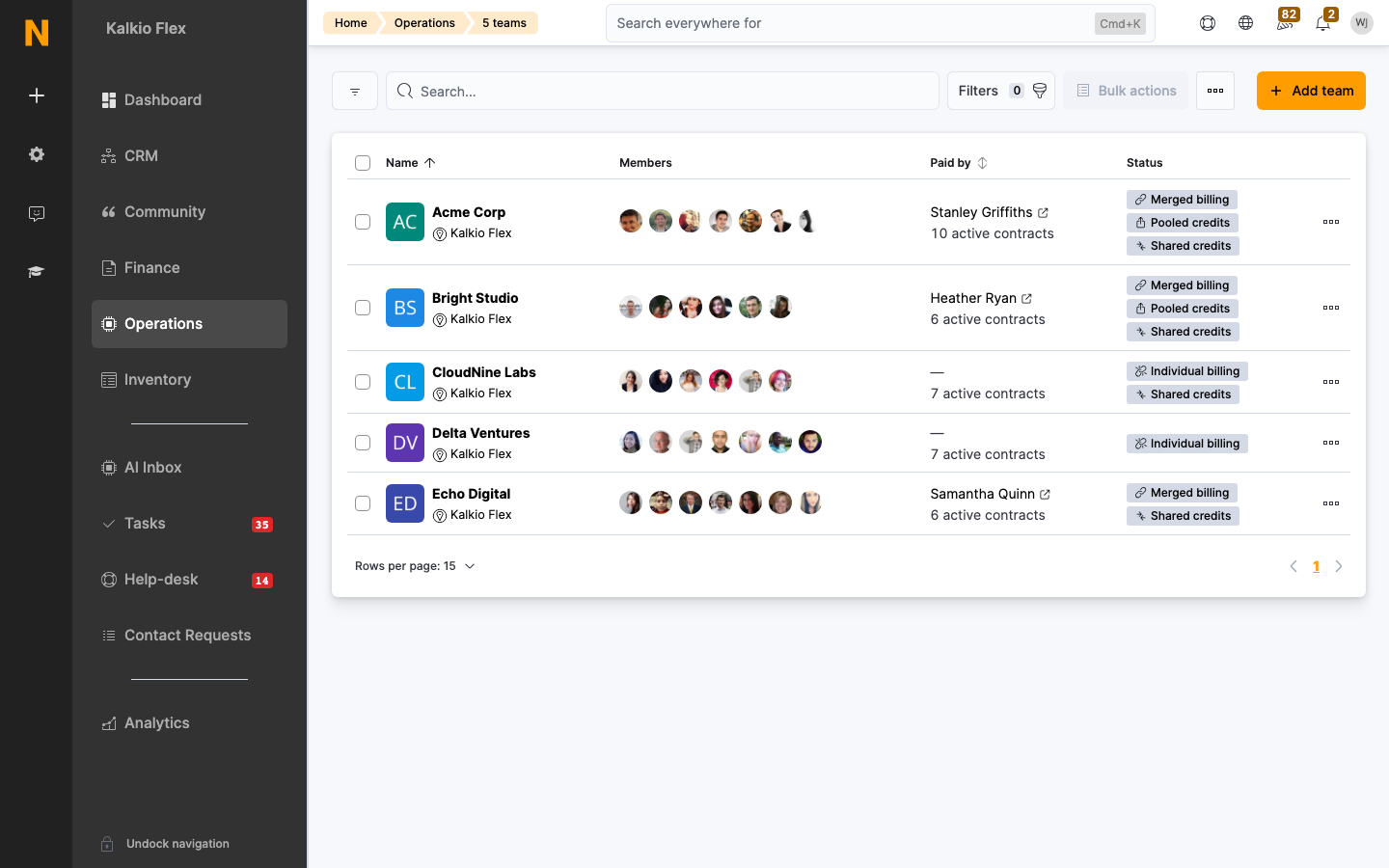The width and height of the screenshot is (1389, 868).
Task: Select the Delta Ventures row checkbox
Action: (x=363, y=443)
